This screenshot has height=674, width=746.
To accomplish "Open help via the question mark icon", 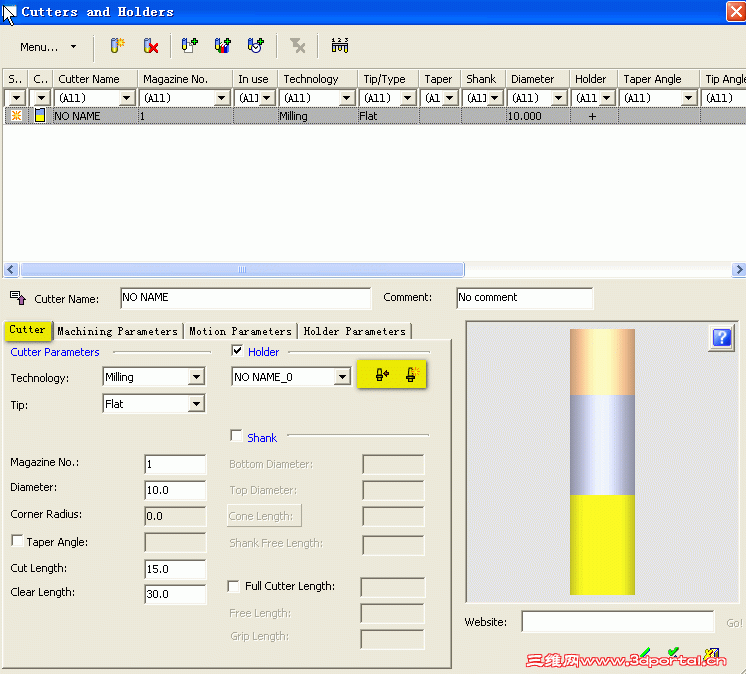I will click(x=721, y=338).
